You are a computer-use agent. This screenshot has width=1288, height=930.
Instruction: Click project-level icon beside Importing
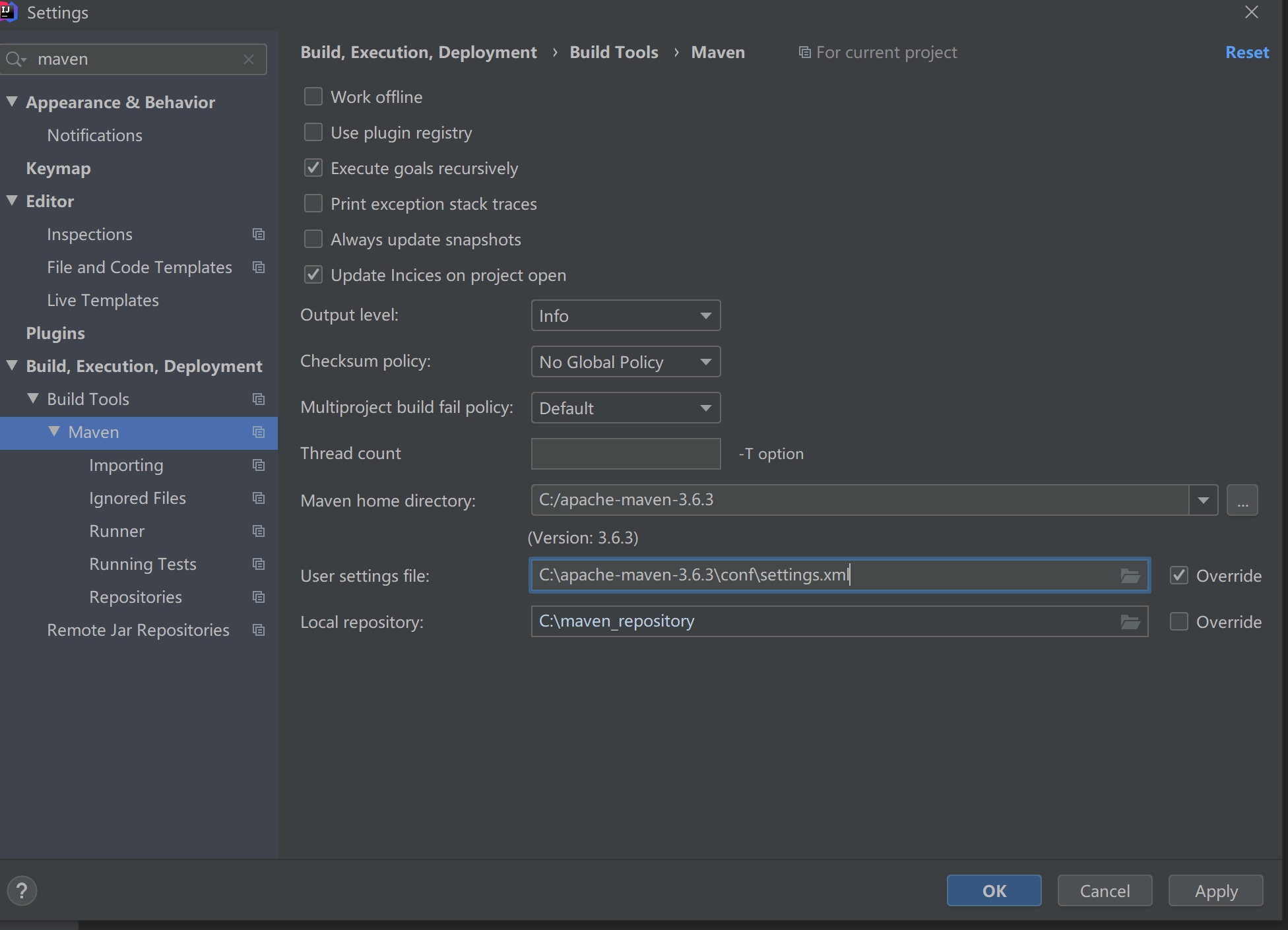[259, 465]
